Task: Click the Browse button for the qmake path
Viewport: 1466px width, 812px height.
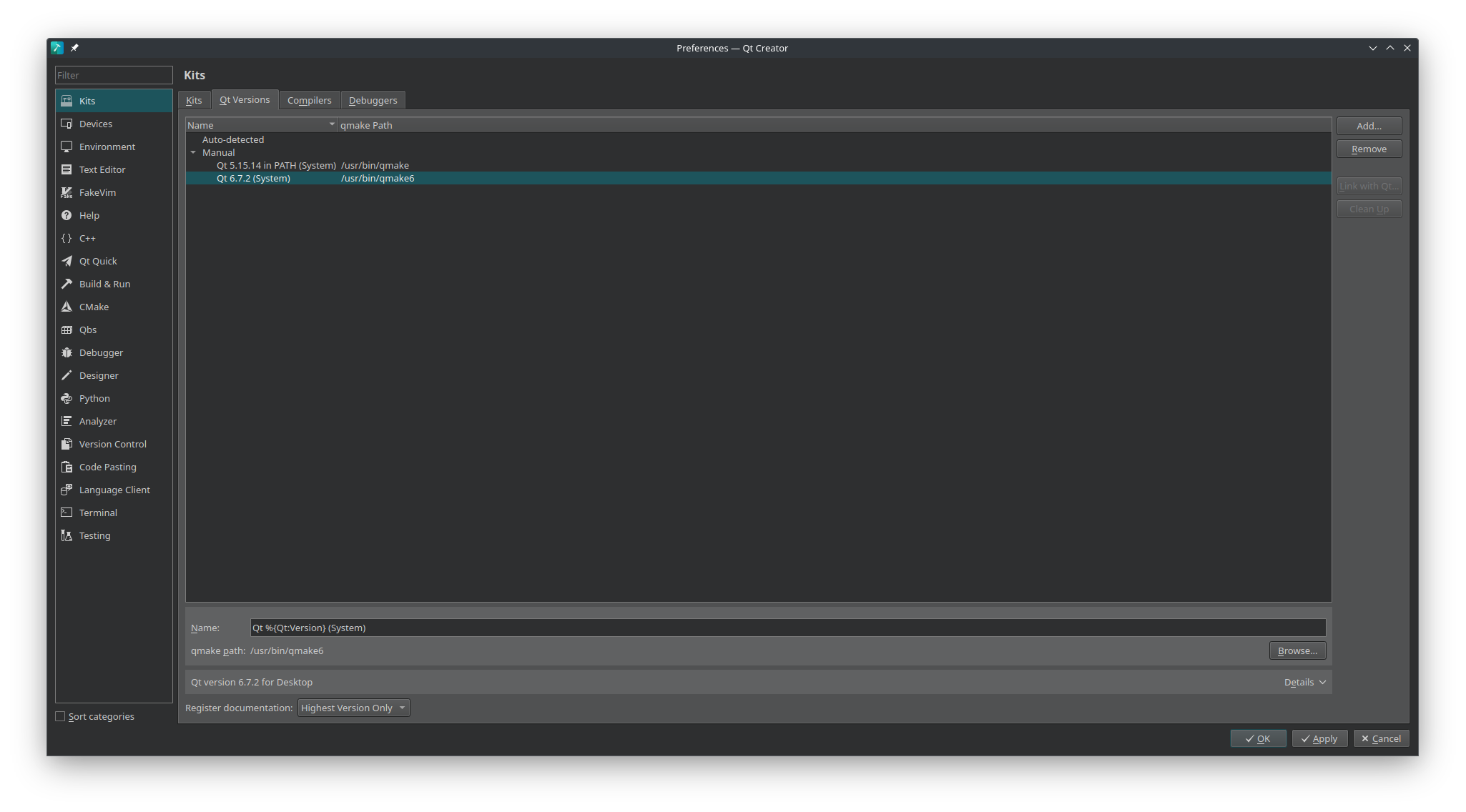Action: pyautogui.click(x=1297, y=650)
